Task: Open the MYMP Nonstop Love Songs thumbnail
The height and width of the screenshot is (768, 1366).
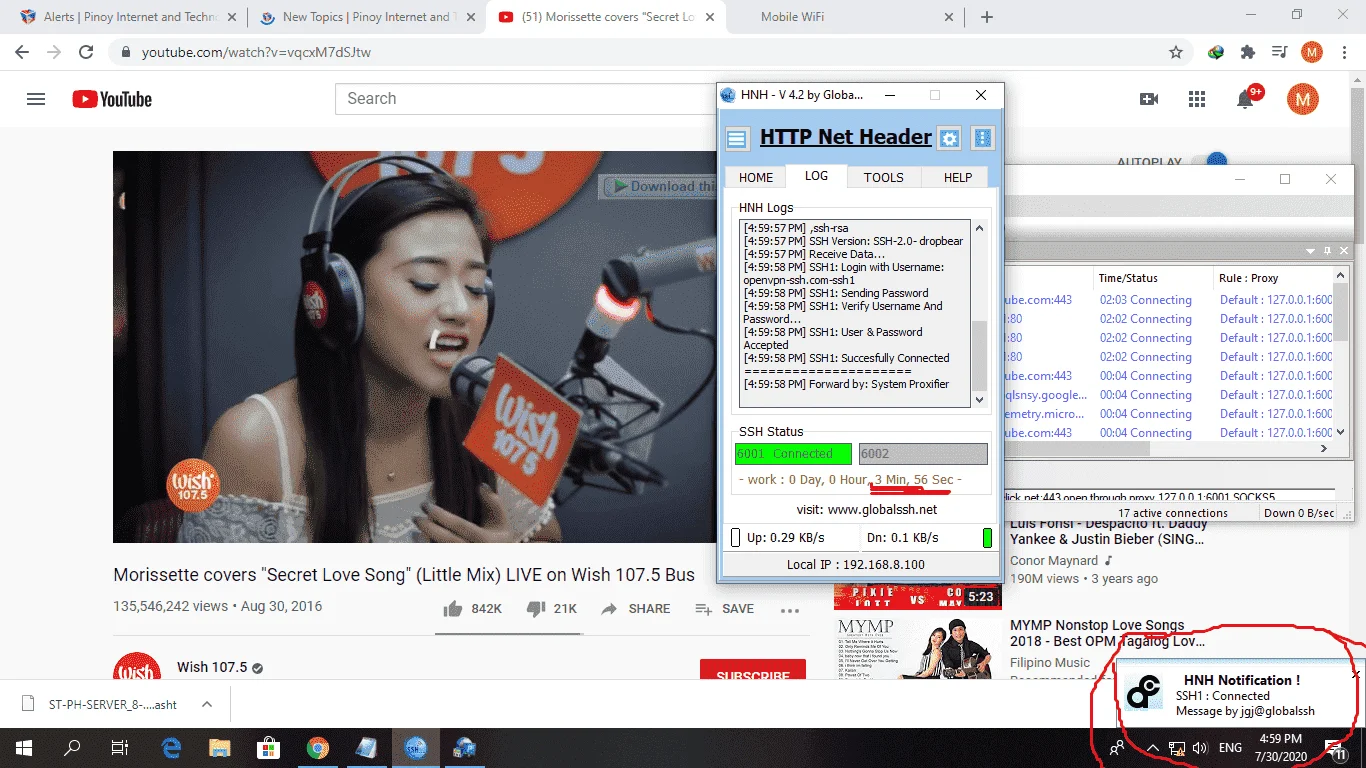Action: pos(918,648)
